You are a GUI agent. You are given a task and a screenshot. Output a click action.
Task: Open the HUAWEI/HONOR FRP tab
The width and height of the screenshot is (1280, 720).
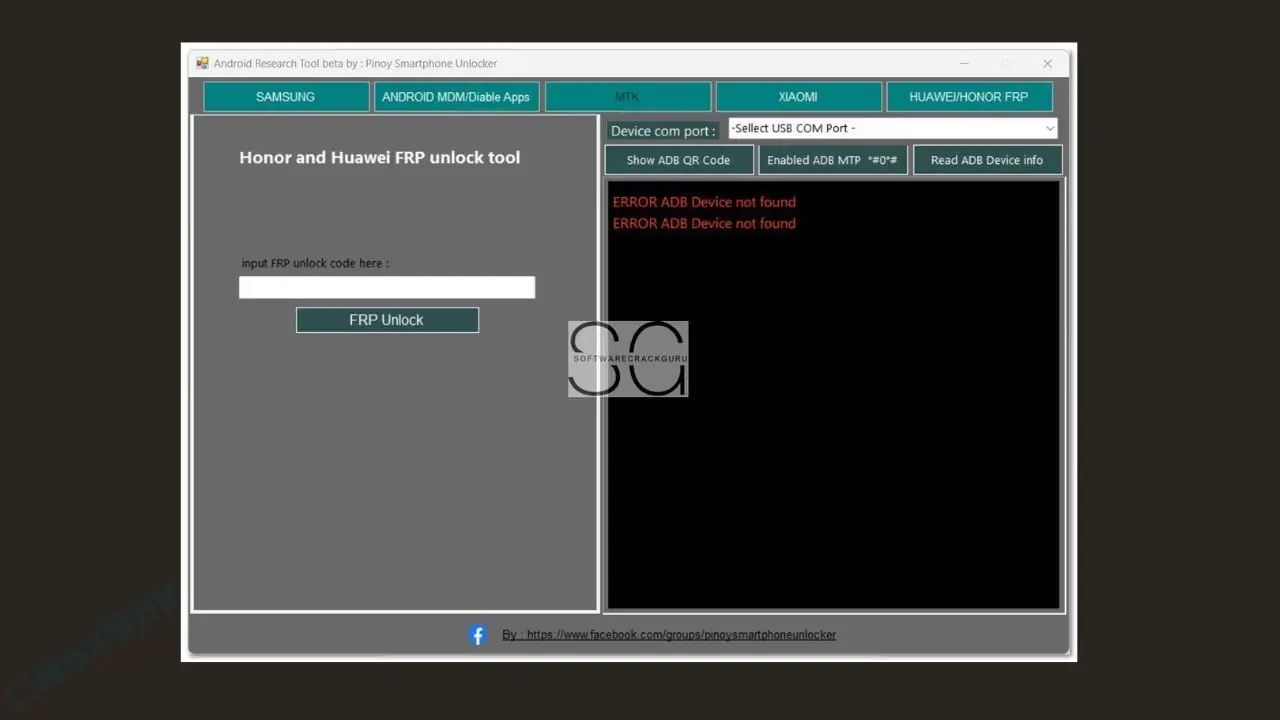(968, 97)
